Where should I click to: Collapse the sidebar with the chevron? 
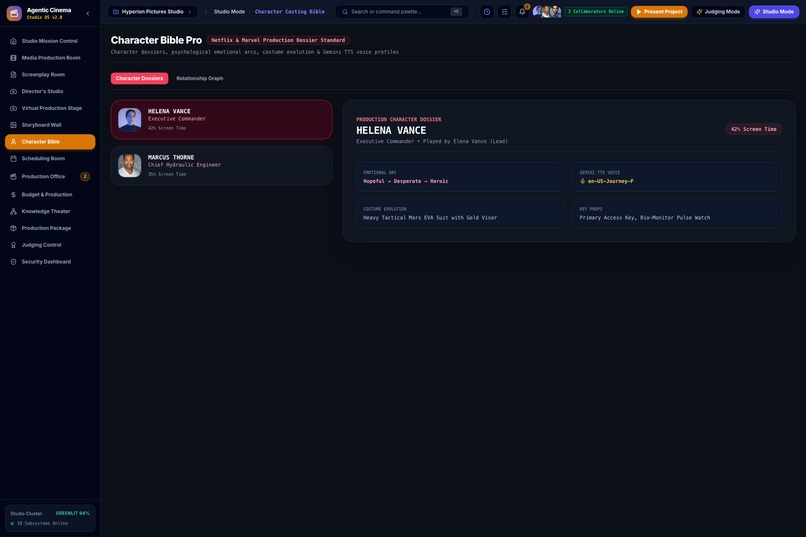pos(87,13)
